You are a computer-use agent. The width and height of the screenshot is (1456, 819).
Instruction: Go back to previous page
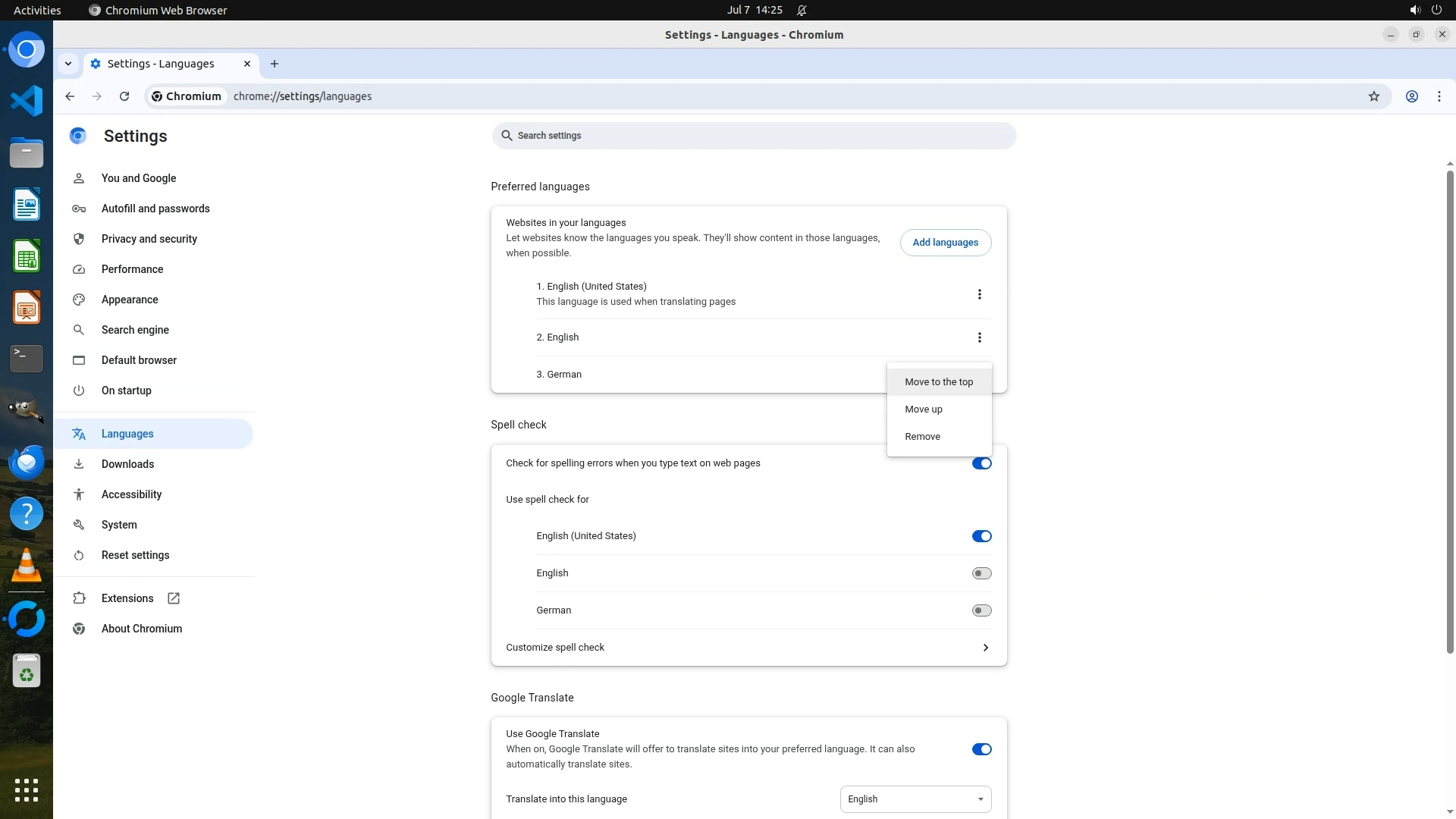(70, 96)
